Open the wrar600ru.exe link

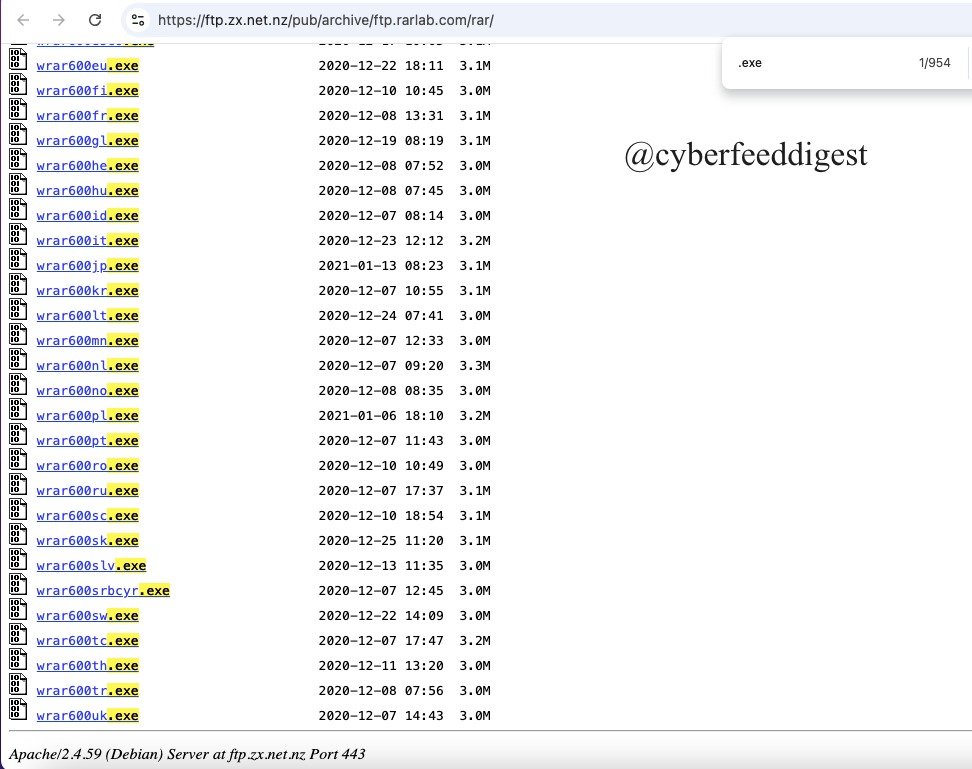pos(87,491)
